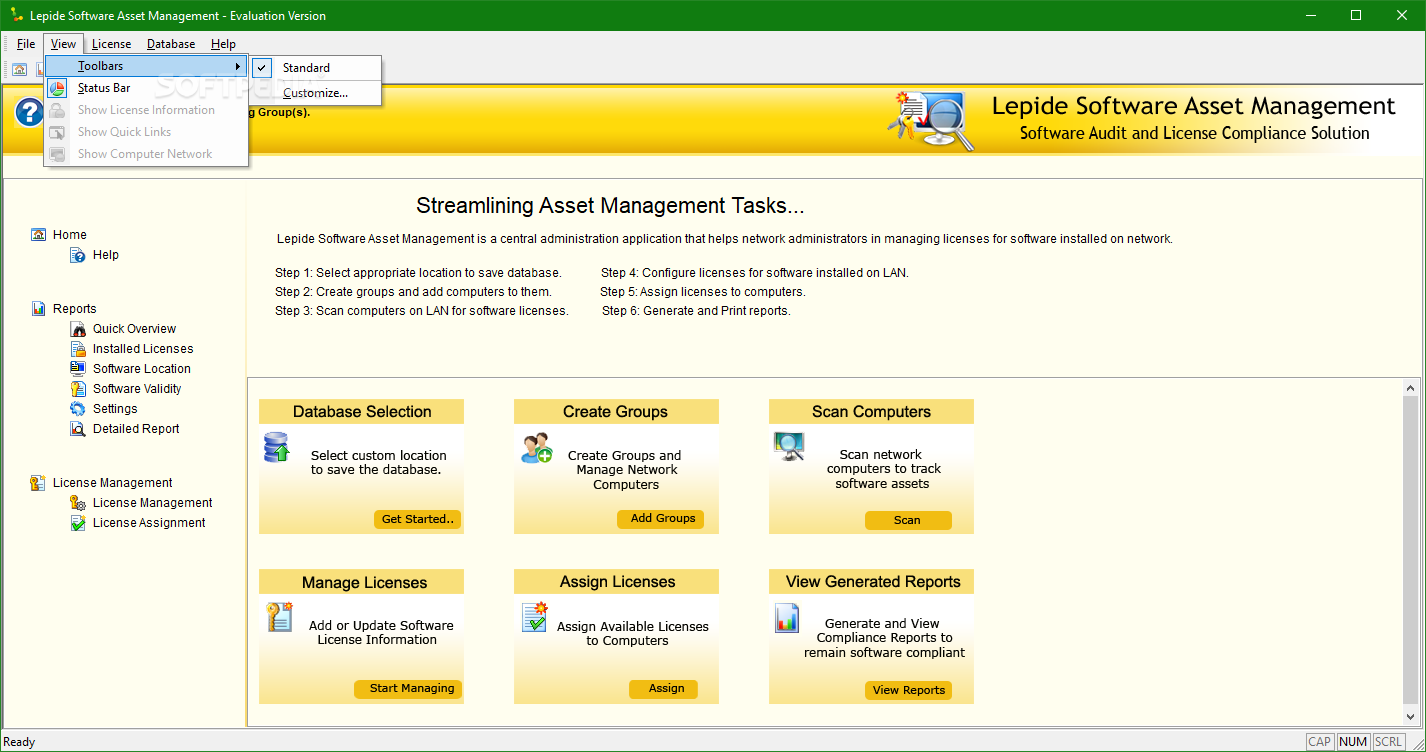1426x752 pixels.
Task: Open the Detailed Report item
Action: click(136, 429)
